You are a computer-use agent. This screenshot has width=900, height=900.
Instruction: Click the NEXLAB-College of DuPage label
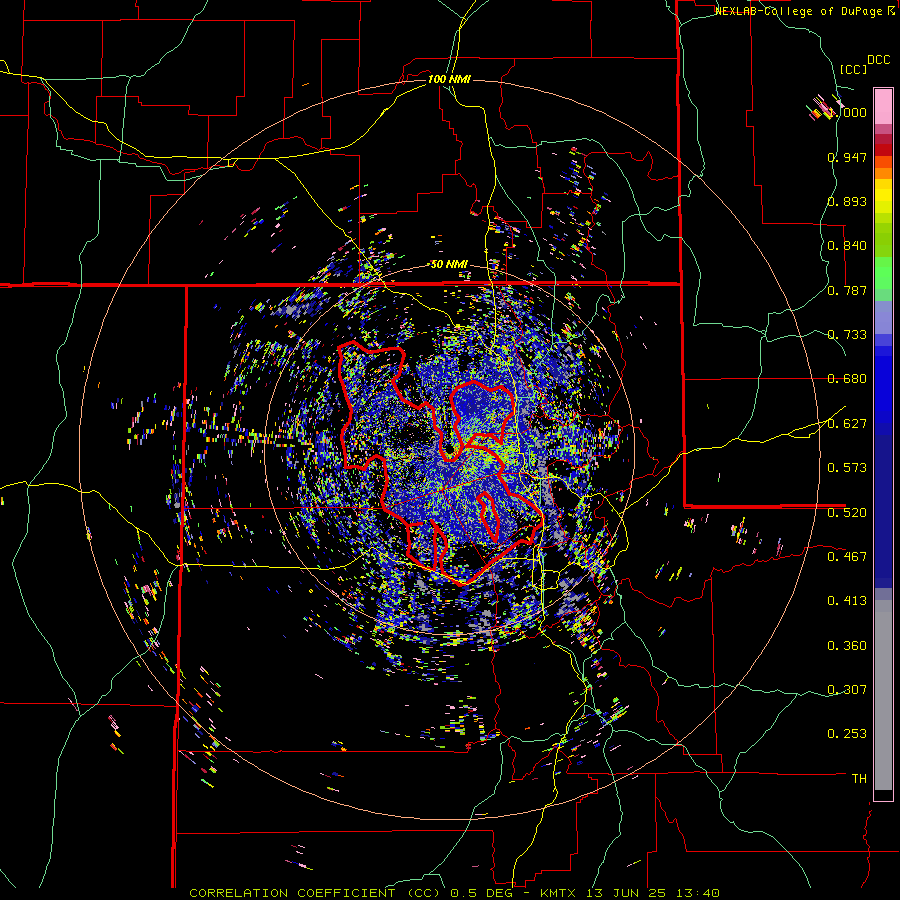(x=799, y=11)
